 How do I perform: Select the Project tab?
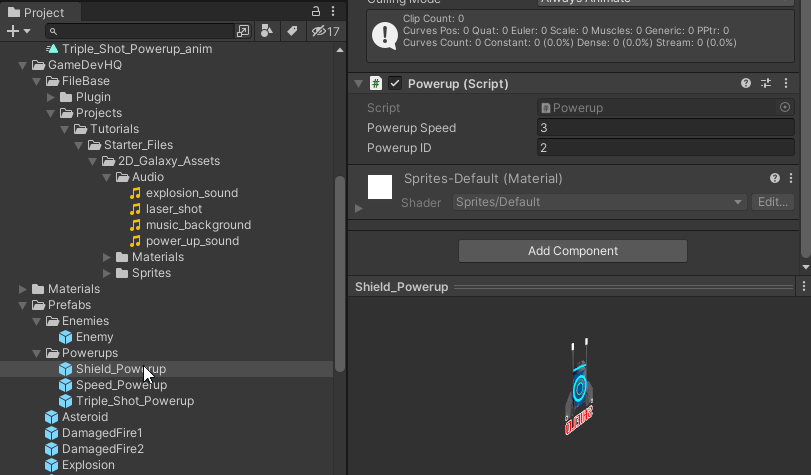pyautogui.click(x=36, y=12)
